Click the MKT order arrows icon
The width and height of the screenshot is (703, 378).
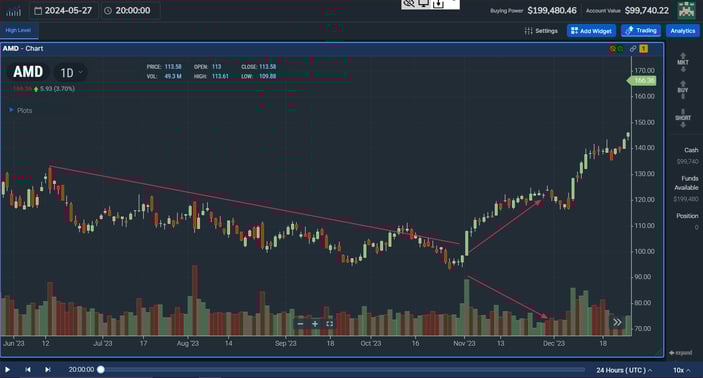(683, 62)
